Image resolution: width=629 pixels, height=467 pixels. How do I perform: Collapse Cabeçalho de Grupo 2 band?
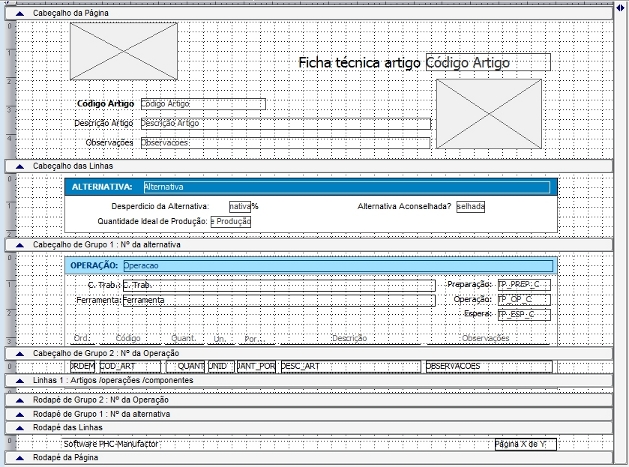(x=20, y=353)
